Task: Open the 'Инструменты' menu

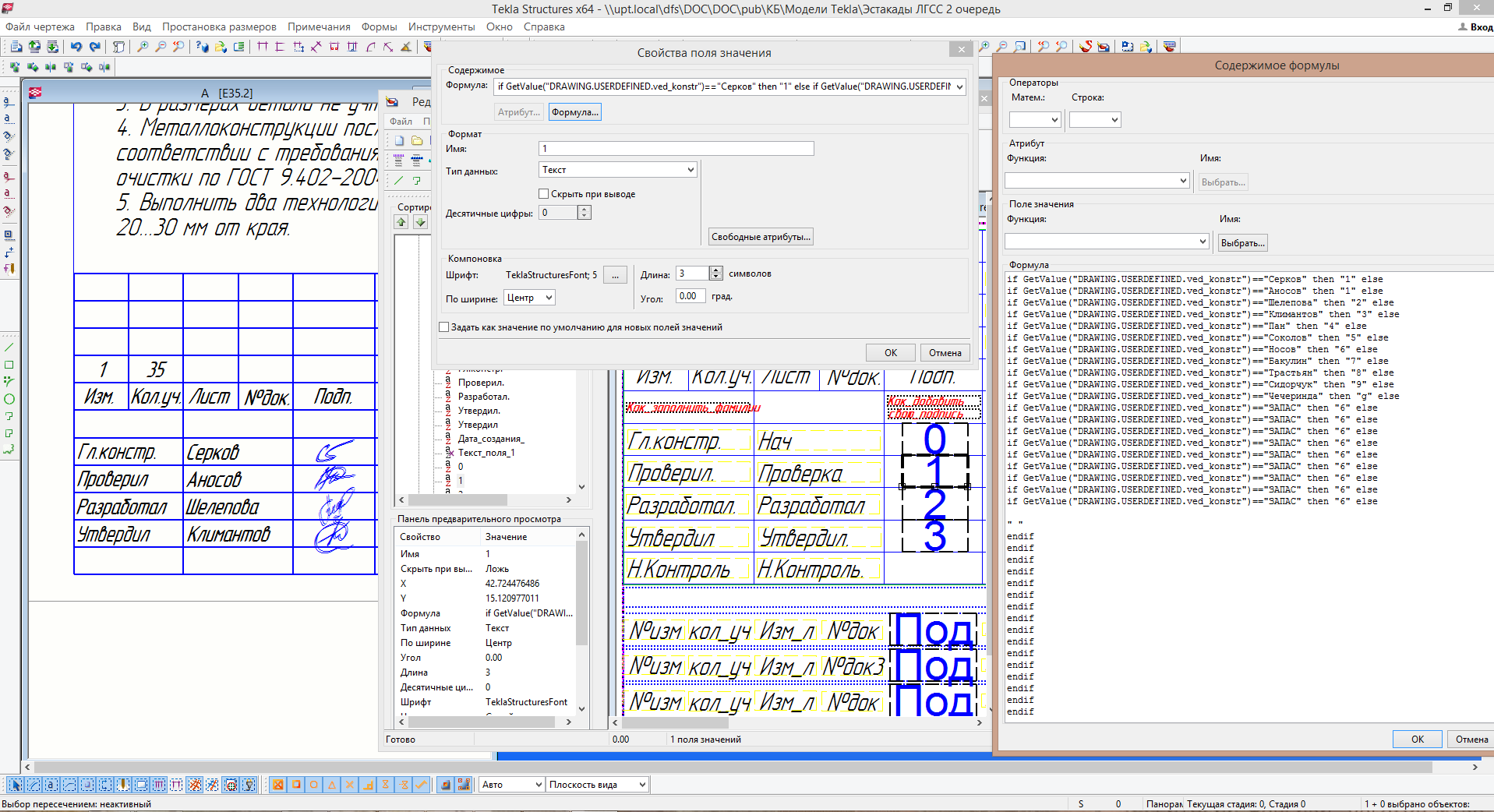Action: [441, 26]
